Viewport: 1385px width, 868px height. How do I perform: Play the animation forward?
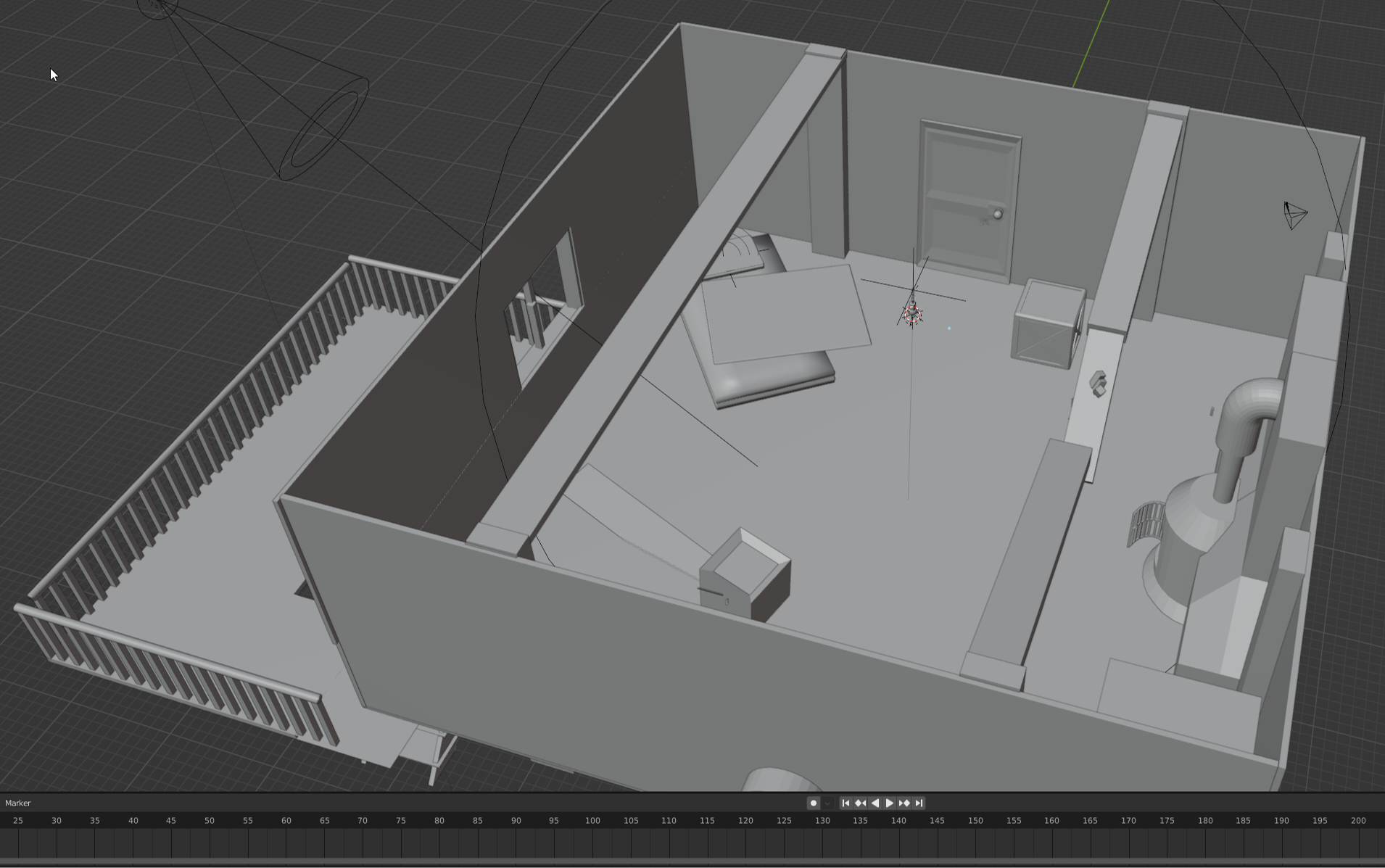(x=890, y=803)
